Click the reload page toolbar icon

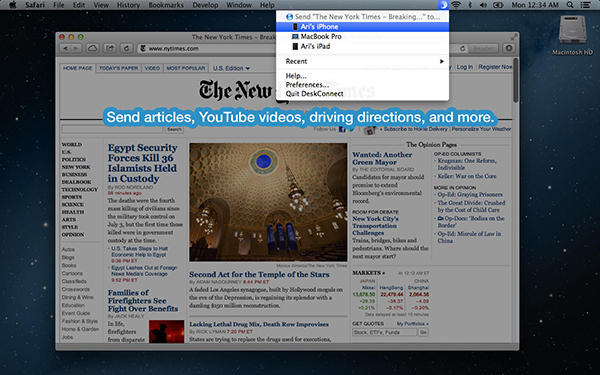click(126, 48)
